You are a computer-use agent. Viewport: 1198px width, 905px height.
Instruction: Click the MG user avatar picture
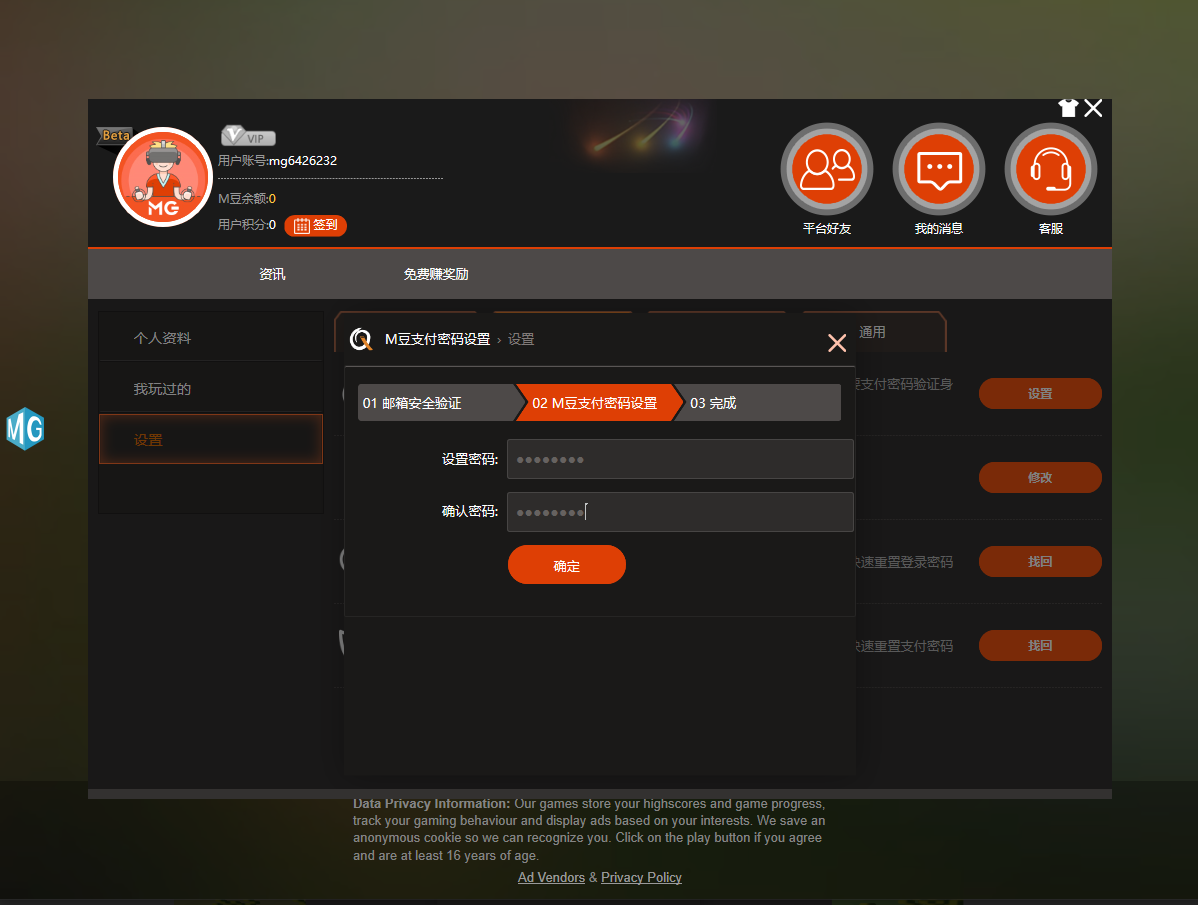[x=163, y=177]
